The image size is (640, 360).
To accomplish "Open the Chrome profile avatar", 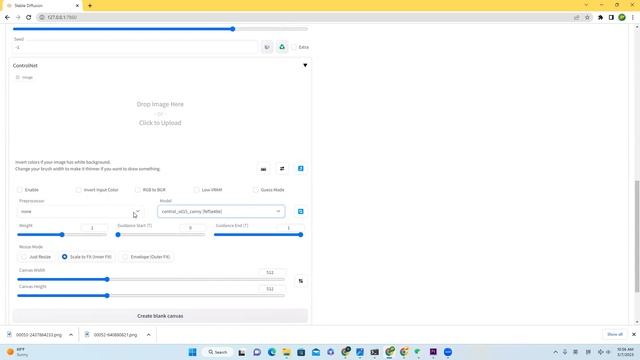I will pos(622,18).
